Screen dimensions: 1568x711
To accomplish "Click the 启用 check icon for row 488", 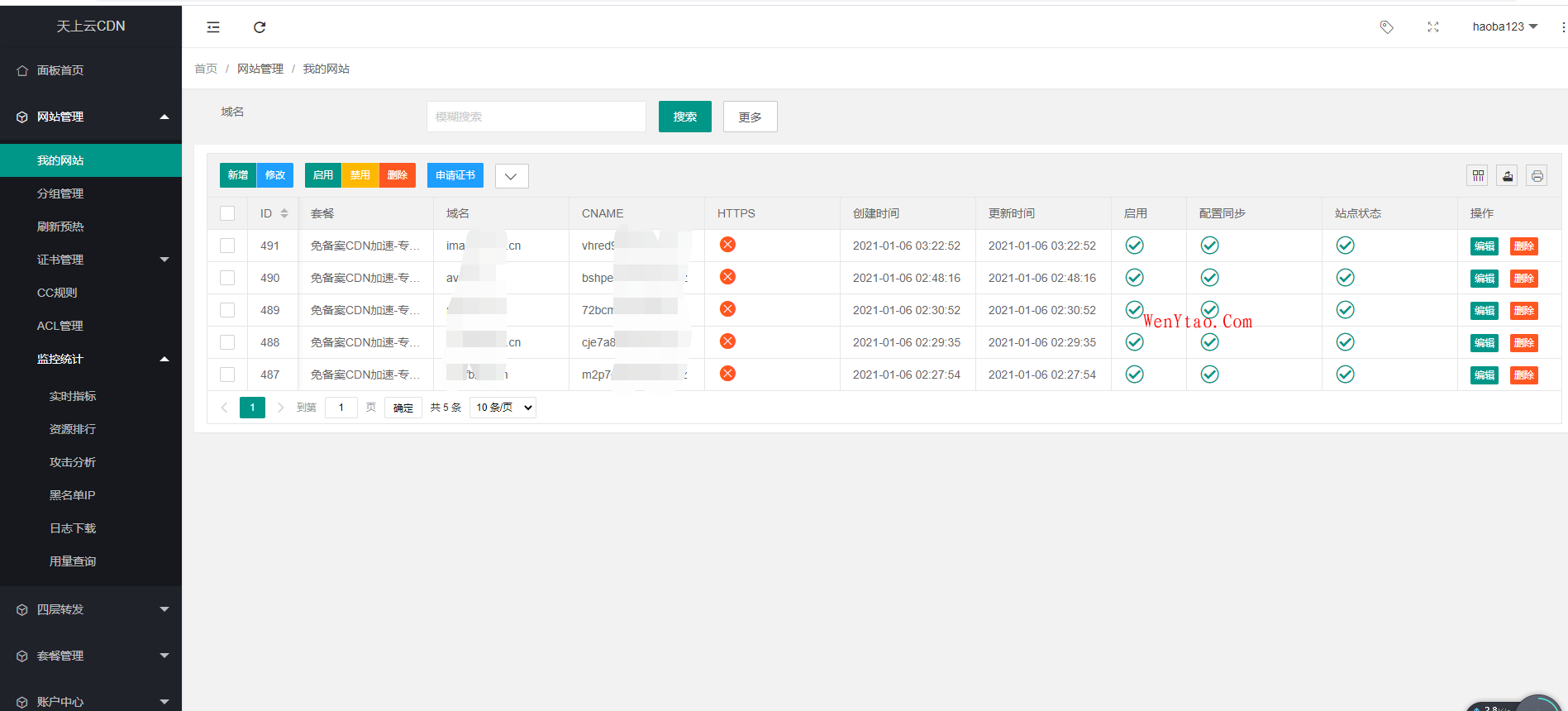I will coord(1135,342).
